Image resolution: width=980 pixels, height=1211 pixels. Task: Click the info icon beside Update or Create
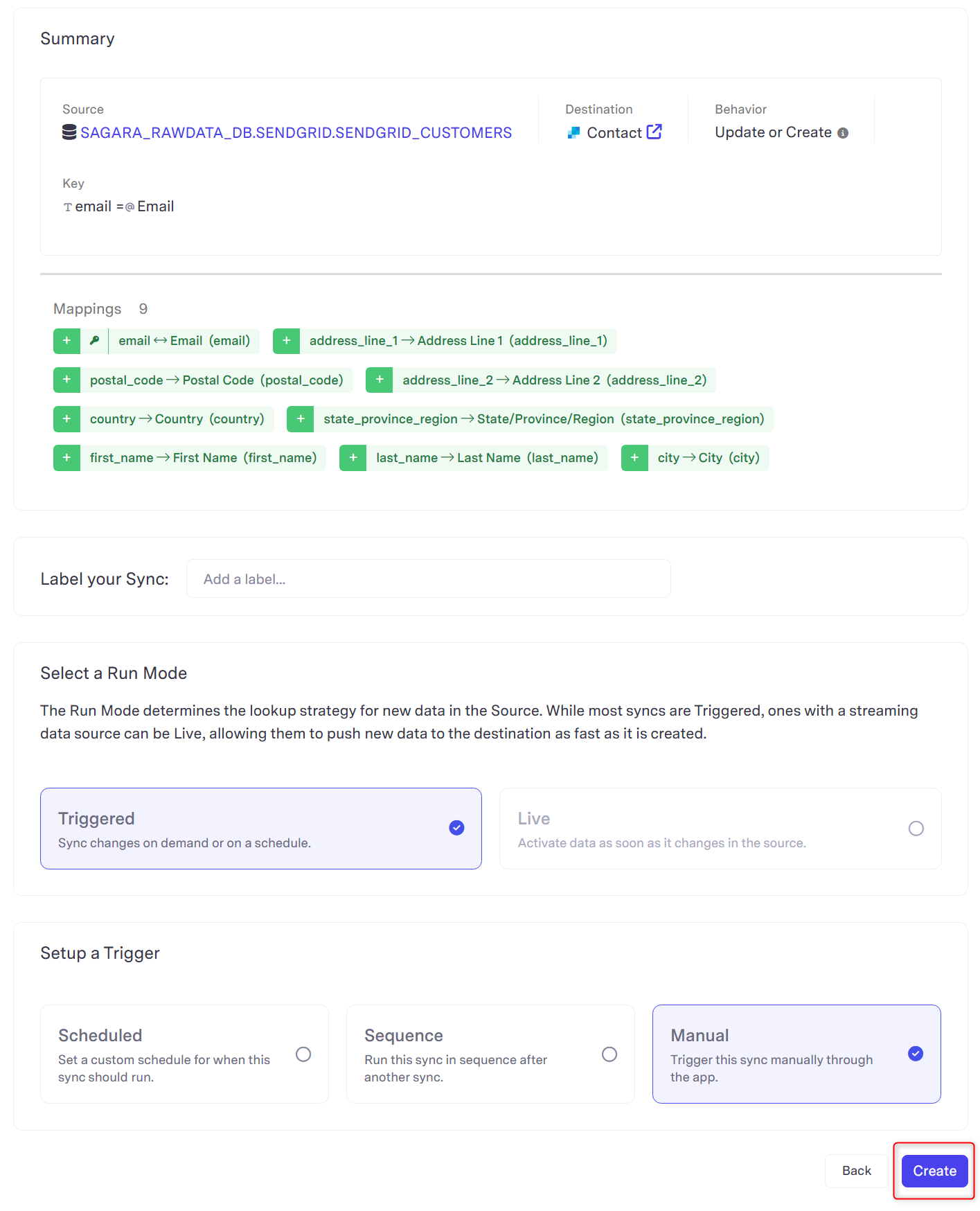pos(843,133)
